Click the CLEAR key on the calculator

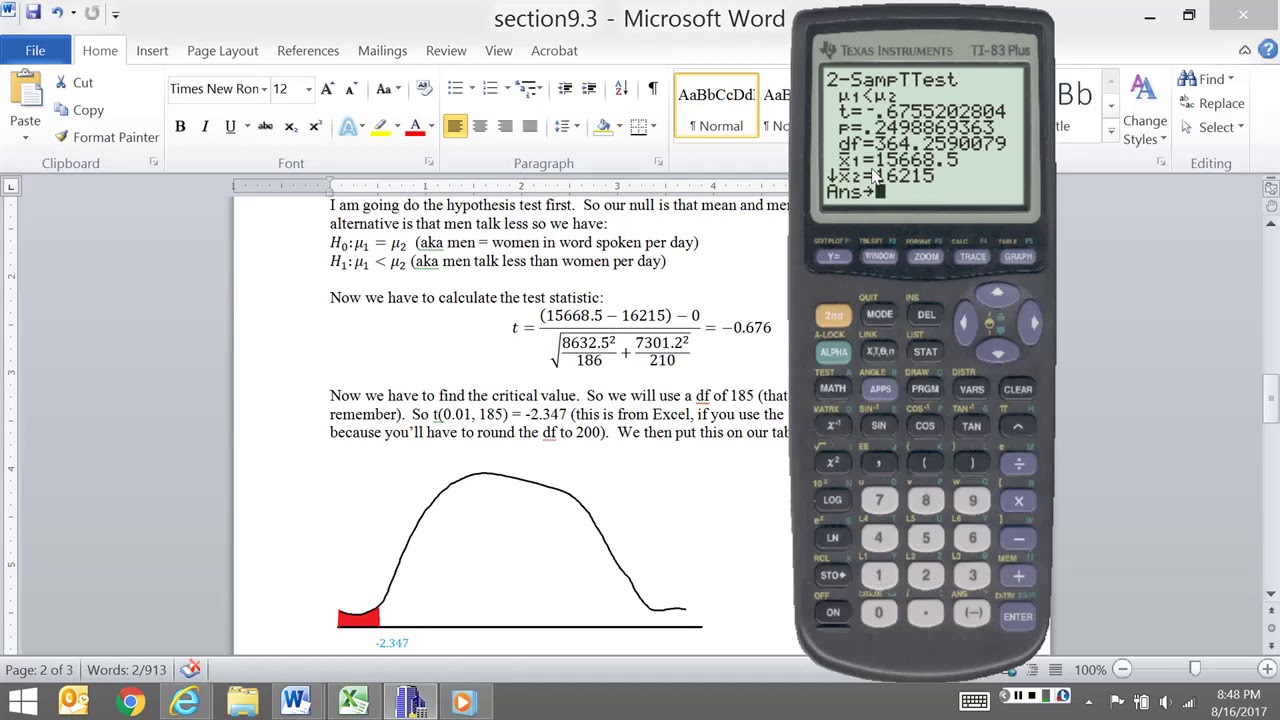click(1018, 389)
